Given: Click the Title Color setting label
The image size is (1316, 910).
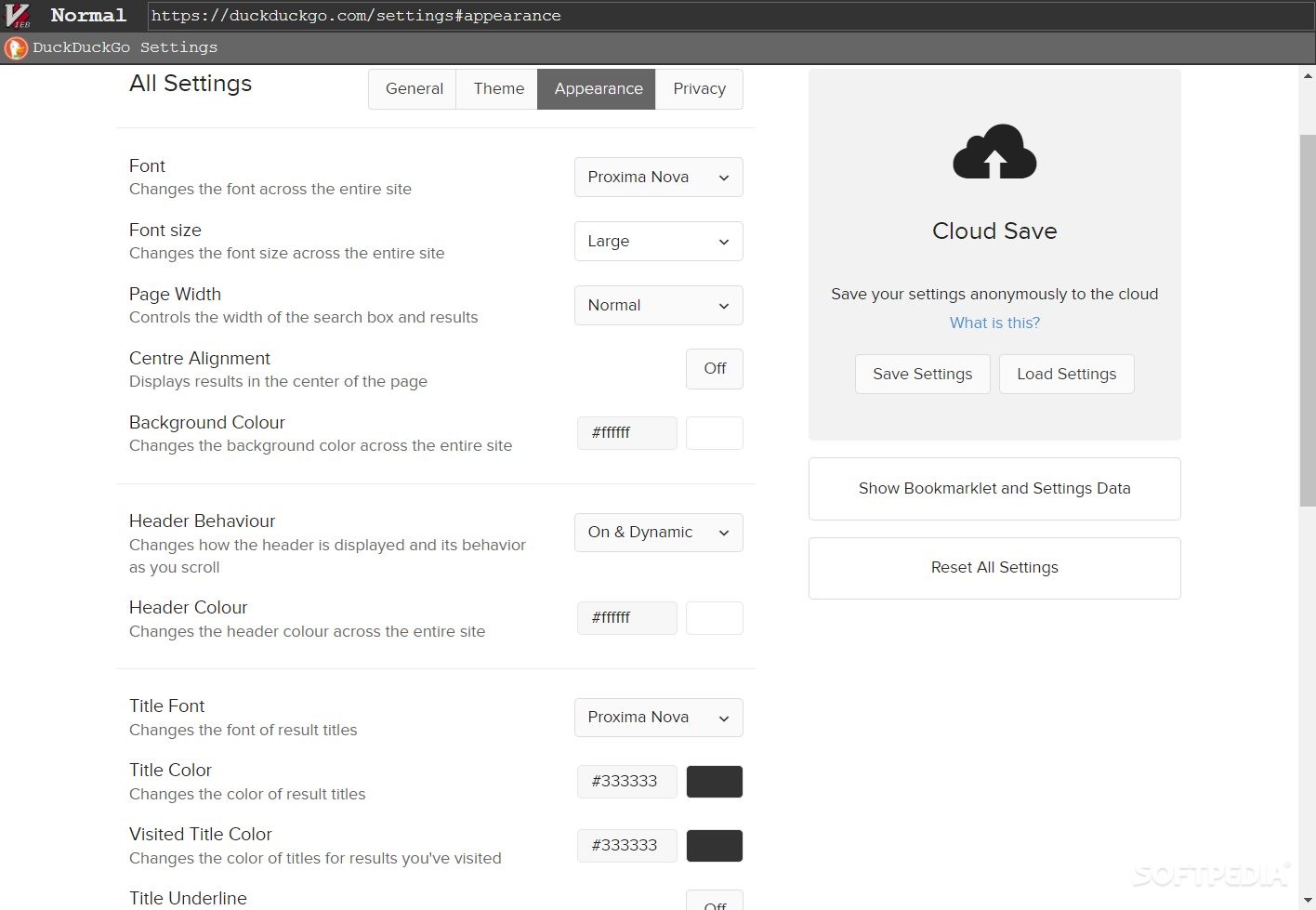Looking at the screenshot, I should pos(171,771).
